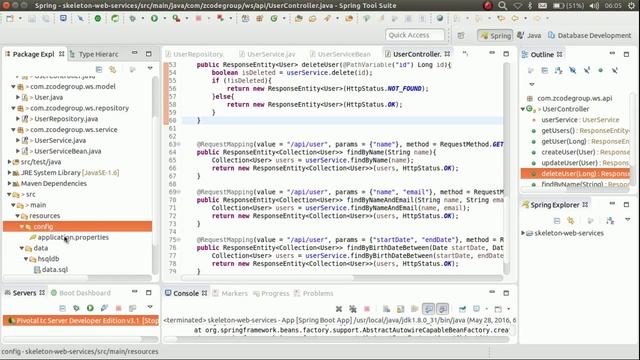The height and width of the screenshot is (360, 640).
Task: Expand the Maven Dependencies node
Action: point(9,183)
